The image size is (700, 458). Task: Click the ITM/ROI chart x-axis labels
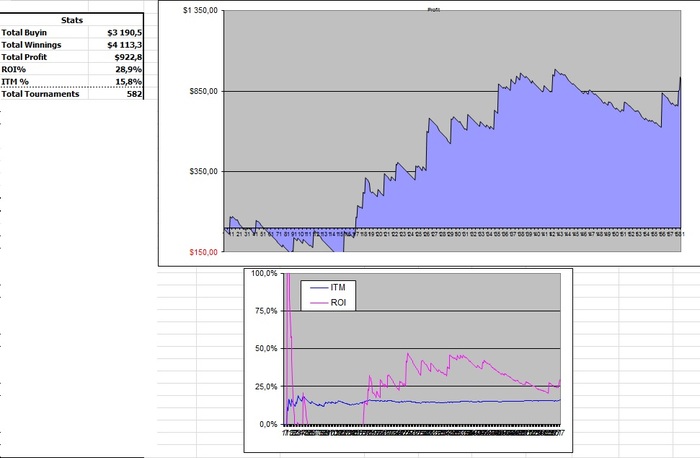click(x=422, y=432)
